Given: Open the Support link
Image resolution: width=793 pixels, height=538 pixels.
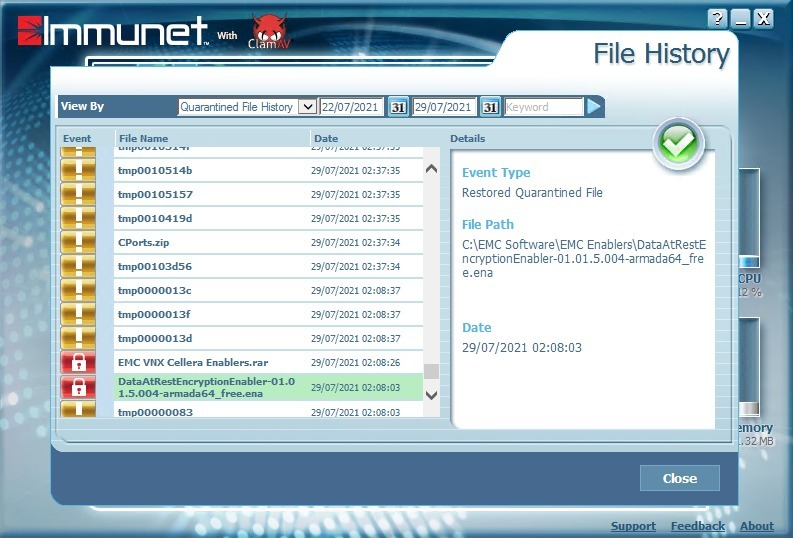Looking at the screenshot, I should click(633, 526).
